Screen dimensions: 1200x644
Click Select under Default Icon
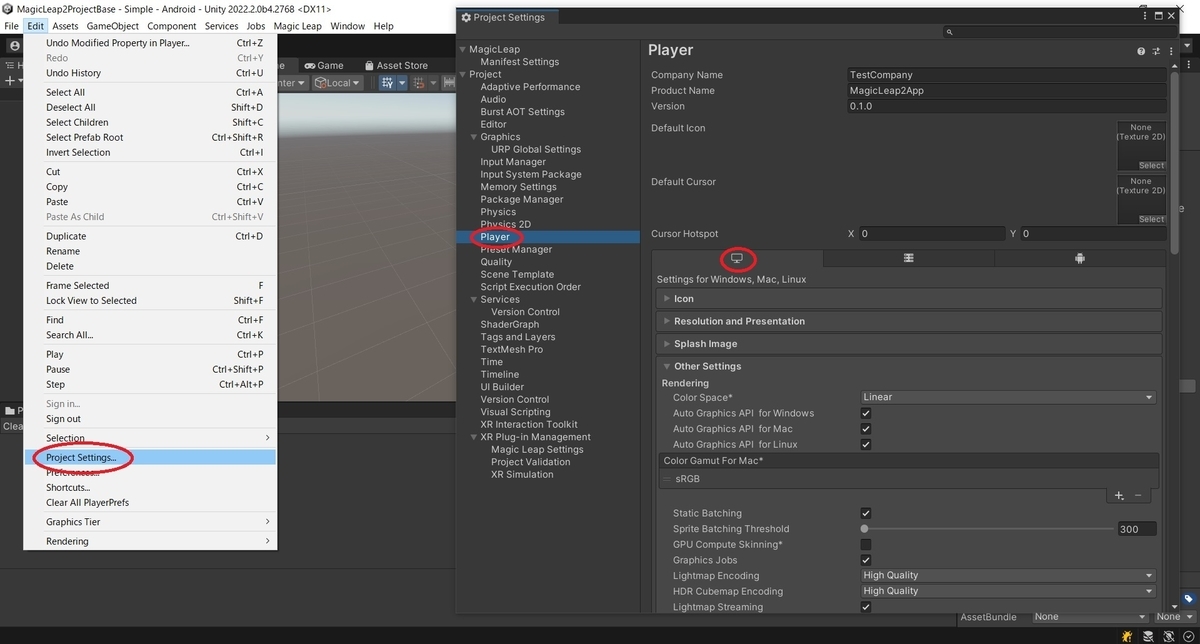[x=1151, y=165]
